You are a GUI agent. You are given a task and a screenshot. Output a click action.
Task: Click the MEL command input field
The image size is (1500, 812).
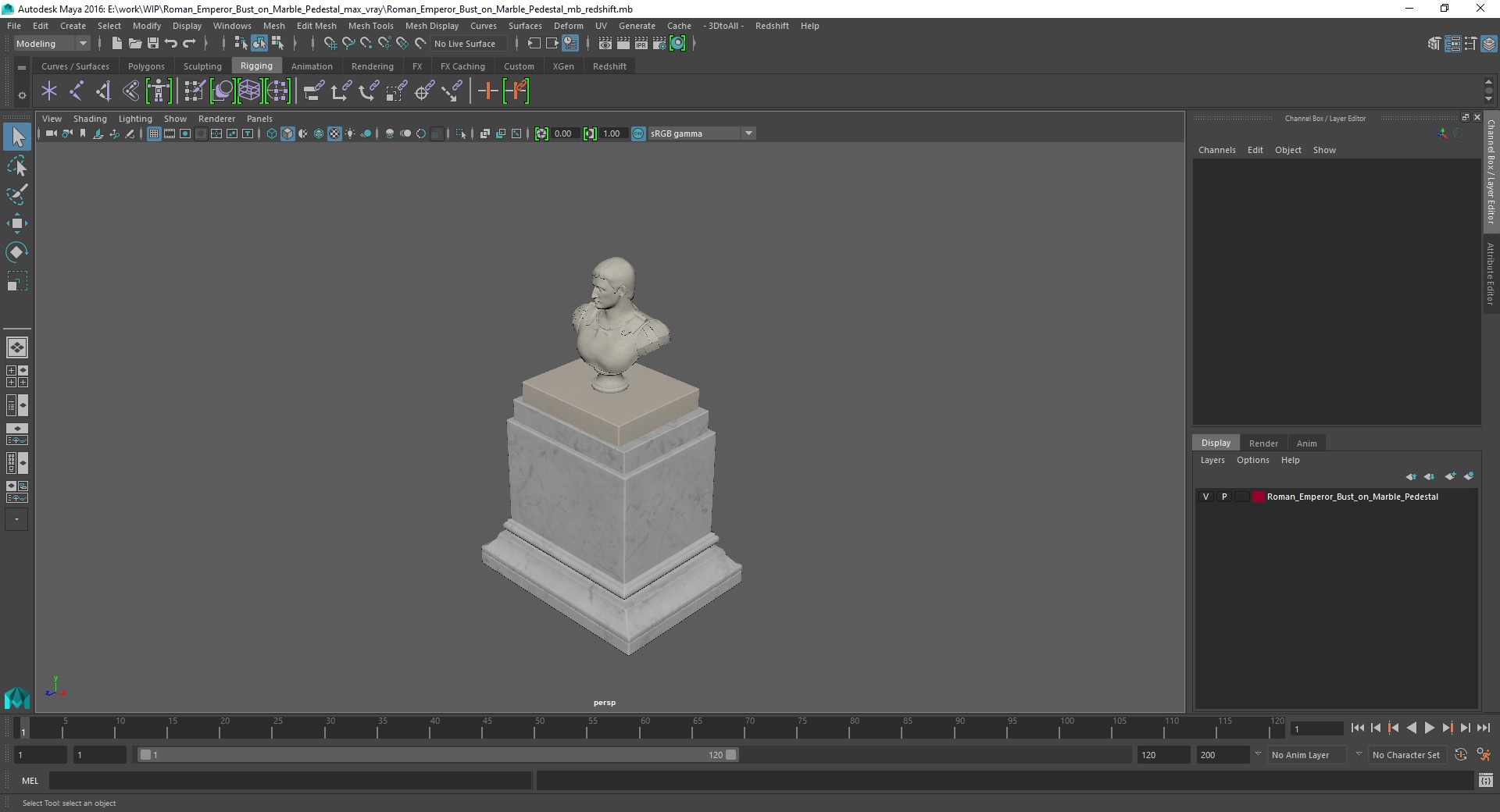pos(290,780)
